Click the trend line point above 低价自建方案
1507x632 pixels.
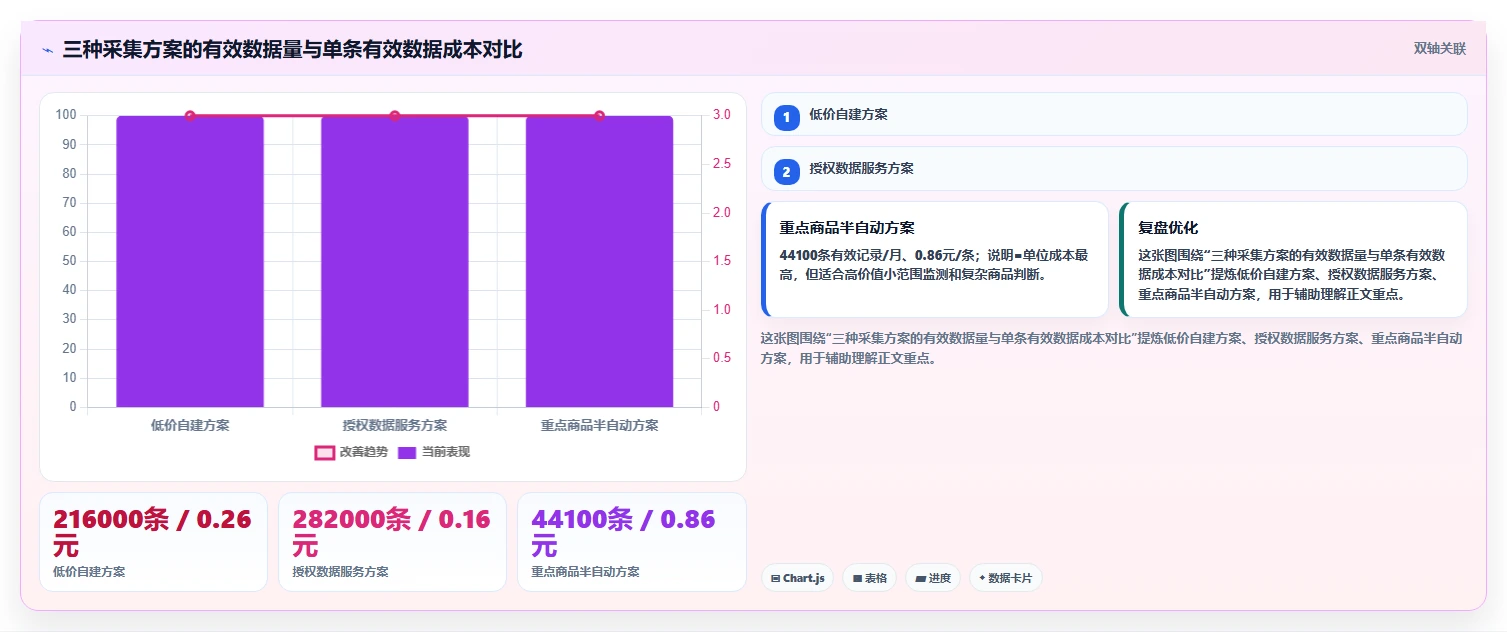[x=190, y=116]
